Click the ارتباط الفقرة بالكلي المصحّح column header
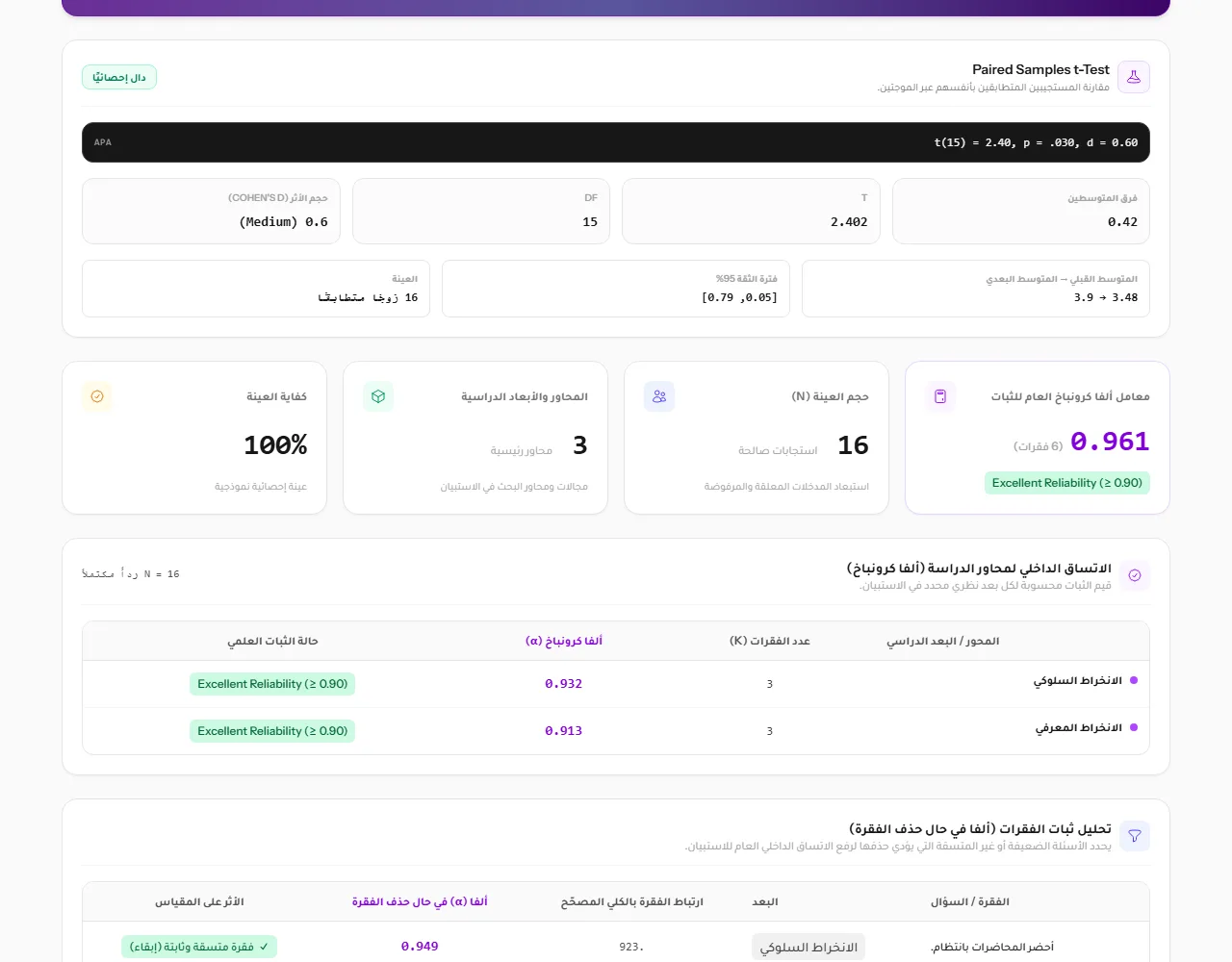The image size is (1232, 962). (631, 901)
